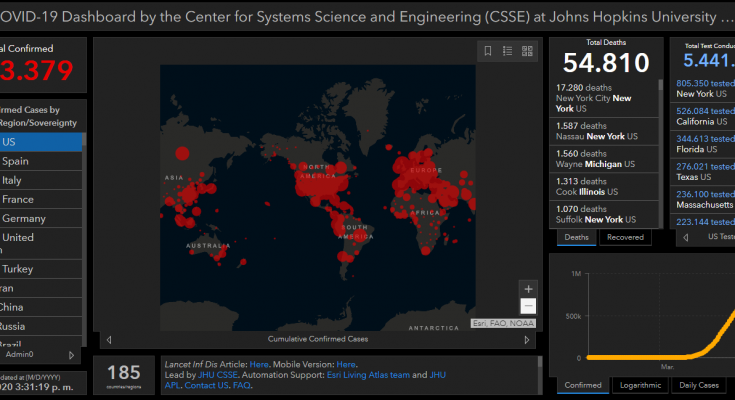Image resolution: width=735 pixels, height=400 pixels.
Task: Go back in the US Tests panel arrow
Action: [686, 237]
